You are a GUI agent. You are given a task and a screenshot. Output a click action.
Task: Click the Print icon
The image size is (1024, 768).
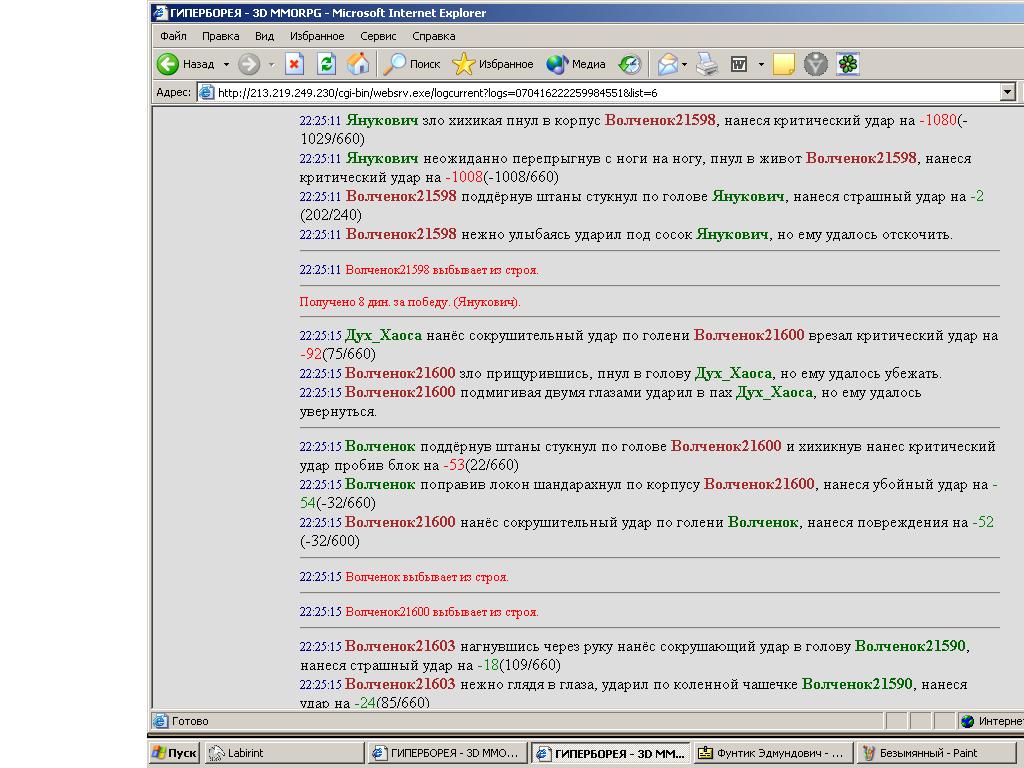pos(707,64)
